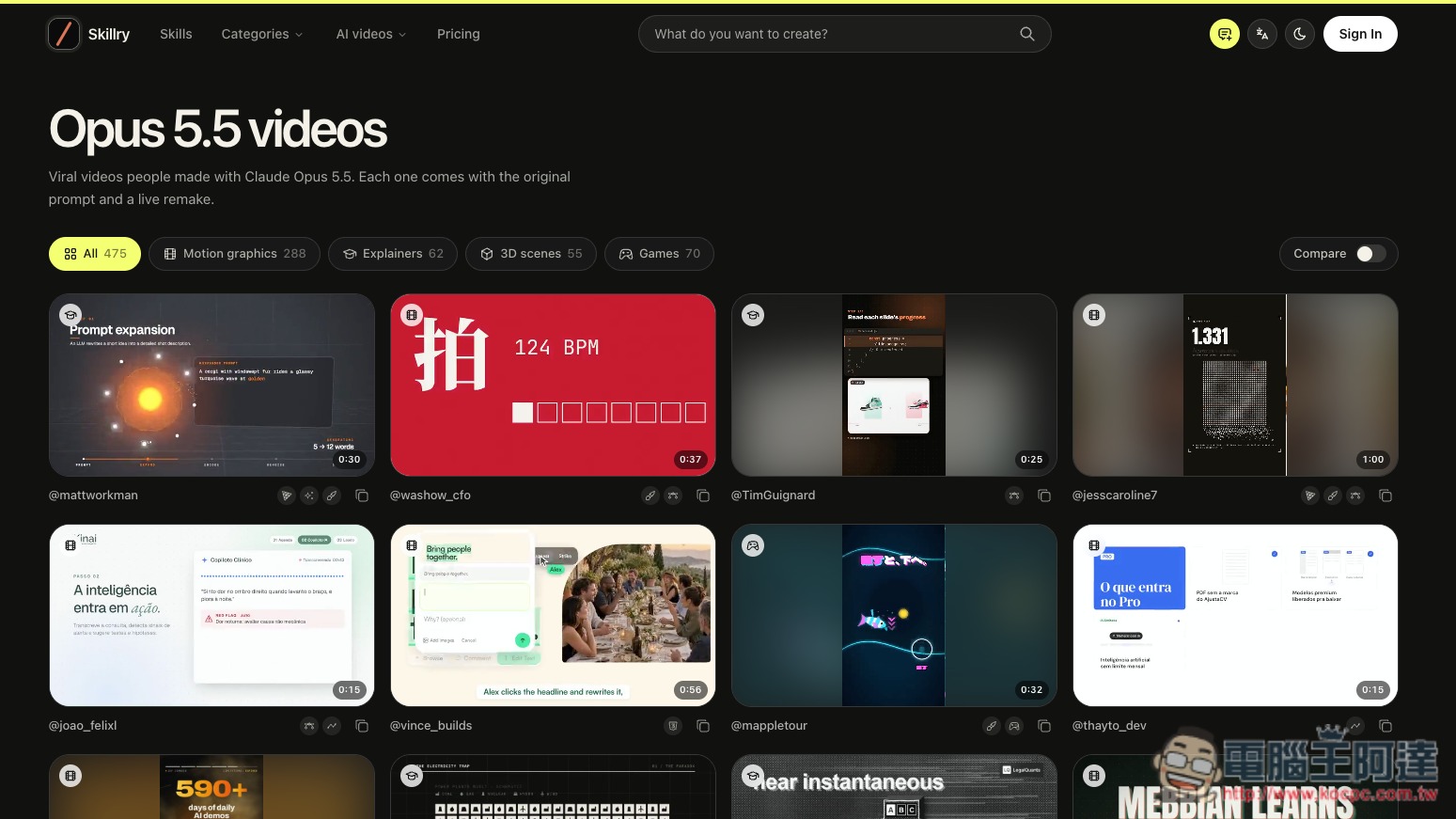
Task: Open the Prompt expansion video thumbnail
Action: 211,385
